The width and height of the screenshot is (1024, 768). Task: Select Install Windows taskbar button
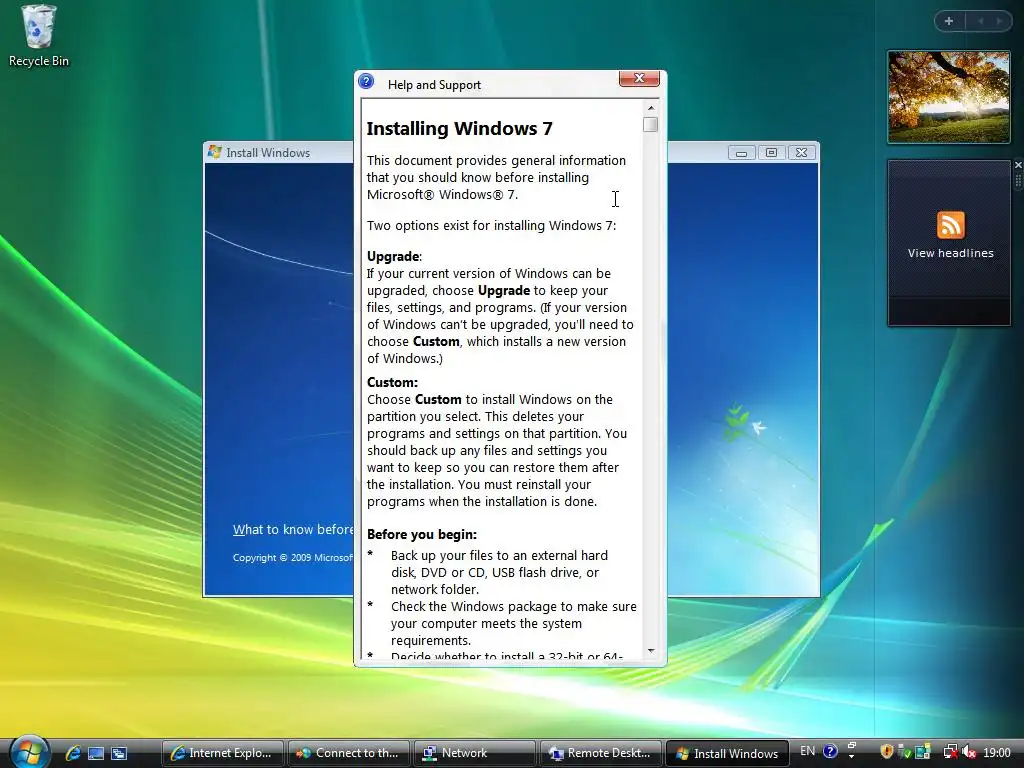tap(727, 753)
